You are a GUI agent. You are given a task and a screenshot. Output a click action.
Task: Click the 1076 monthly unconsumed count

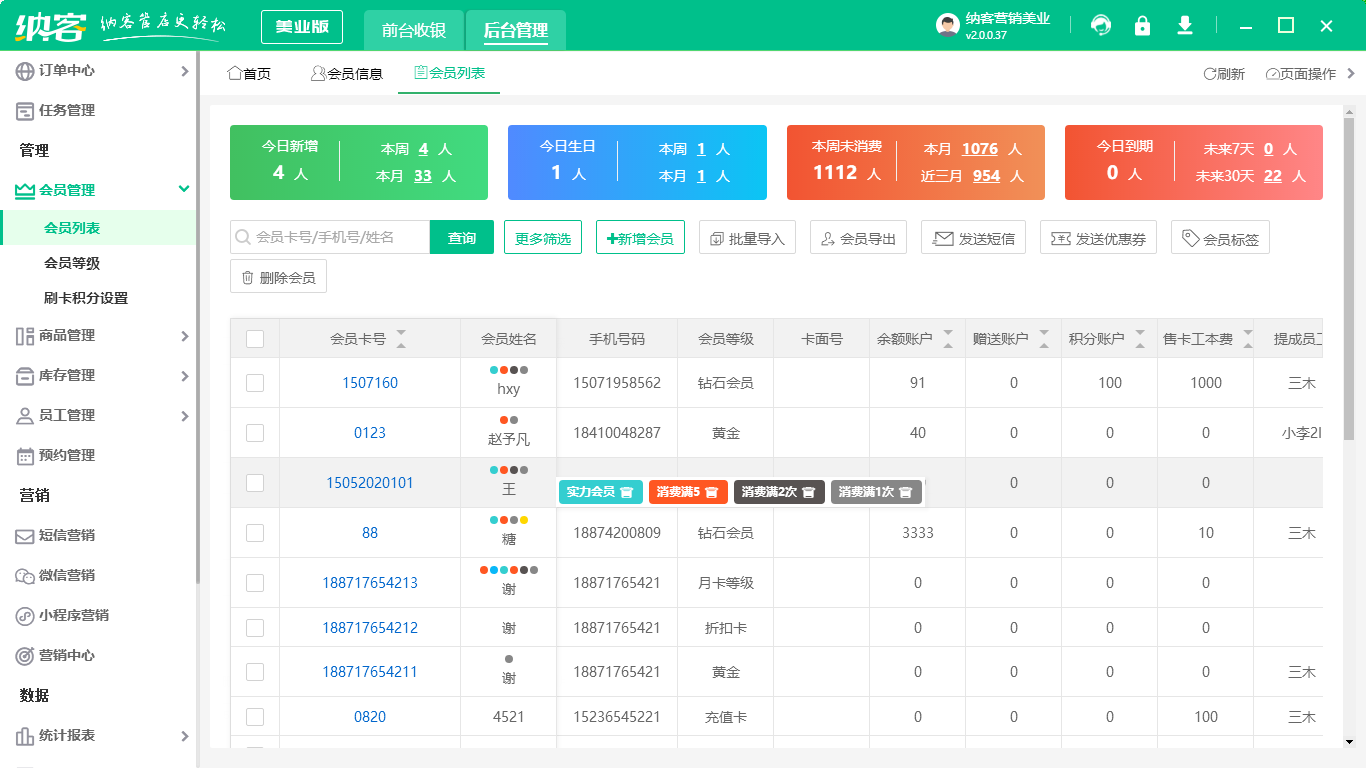click(x=980, y=149)
